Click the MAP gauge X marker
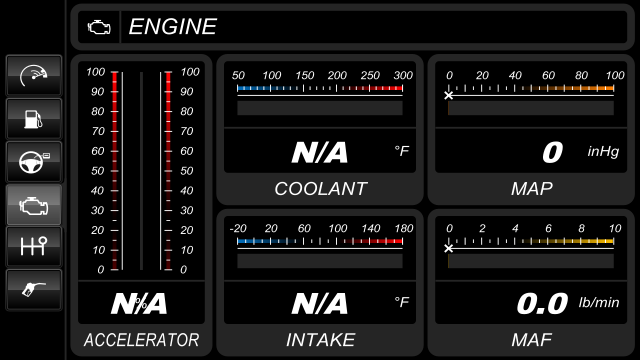Image resolution: width=640 pixels, height=360 pixels. pos(449,96)
